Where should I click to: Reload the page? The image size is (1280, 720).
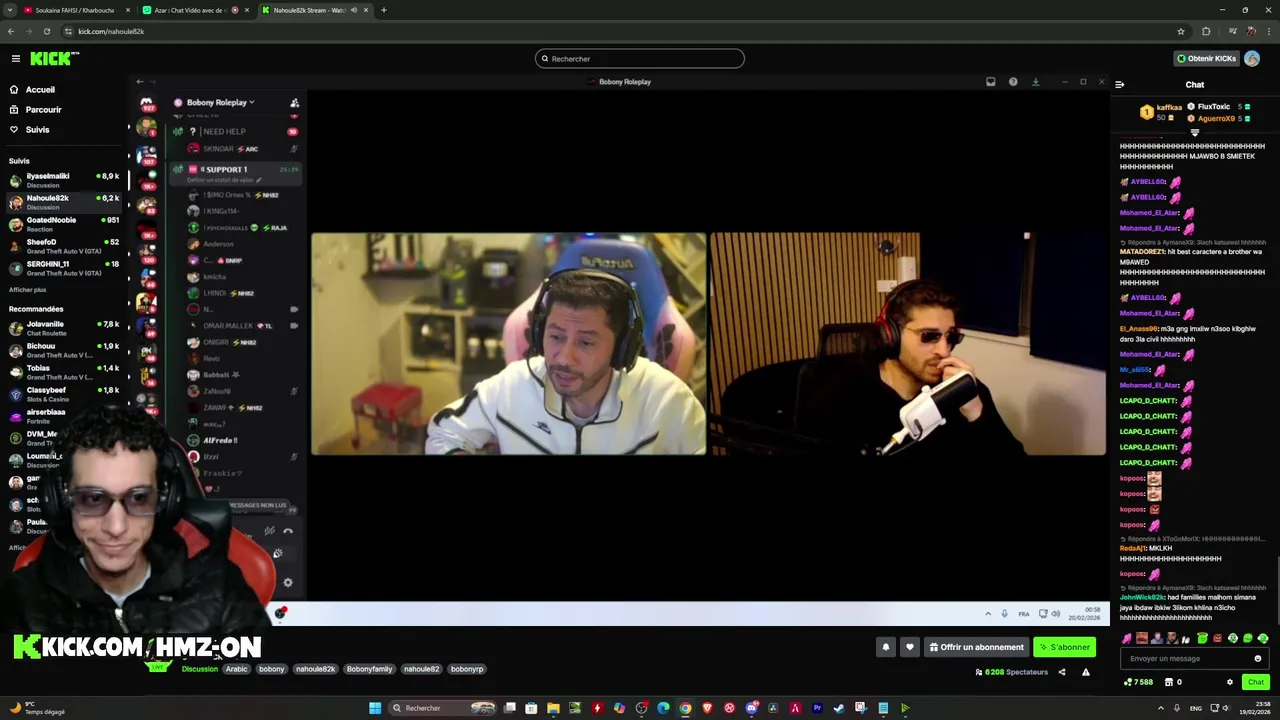tap(46, 31)
